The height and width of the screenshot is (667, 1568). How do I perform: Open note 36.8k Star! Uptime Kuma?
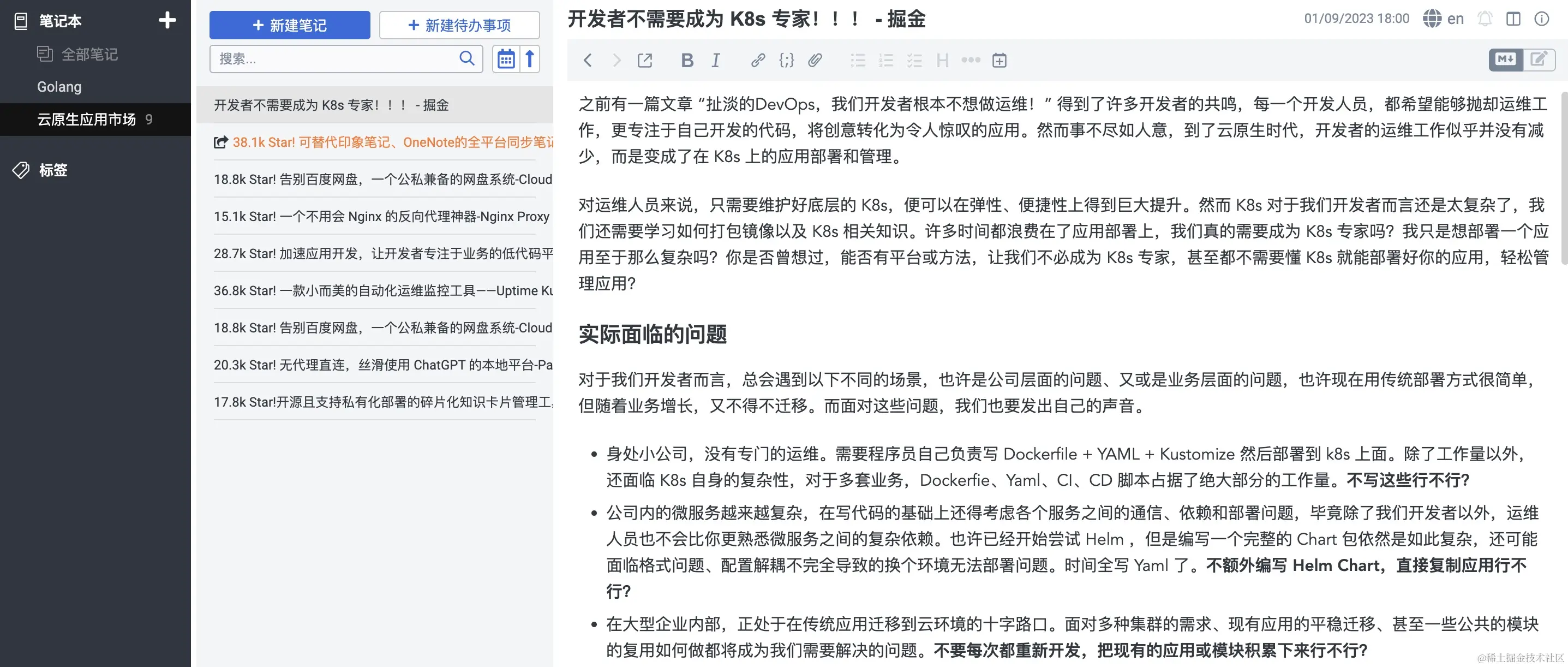374,290
